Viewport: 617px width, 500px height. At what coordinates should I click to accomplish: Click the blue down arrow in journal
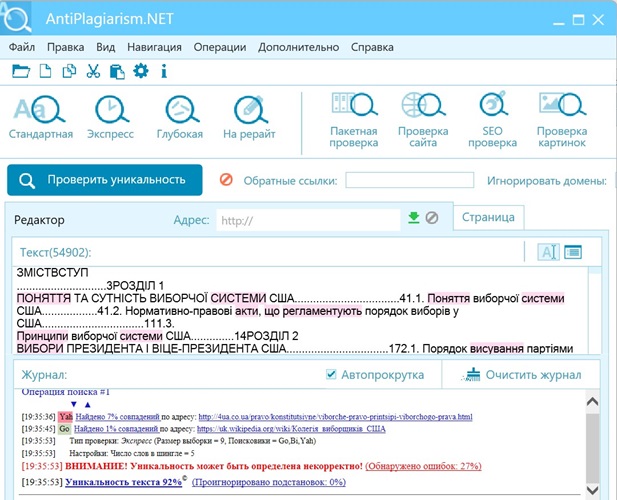pos(74,404)
